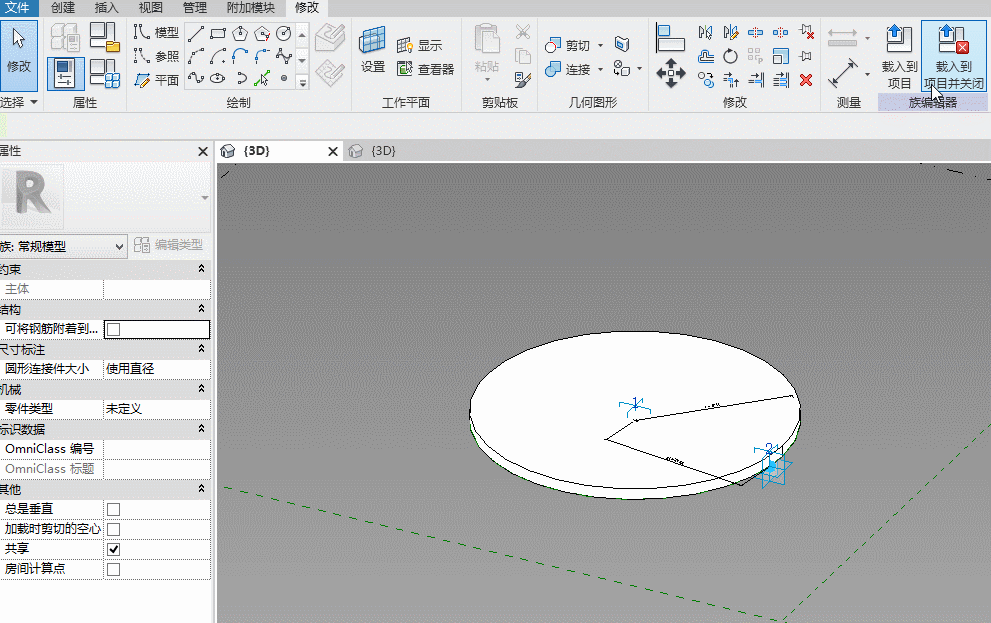Create a 平面 reference plane
The width and height of the screenshot is (991, 623).
click(156, 80)
